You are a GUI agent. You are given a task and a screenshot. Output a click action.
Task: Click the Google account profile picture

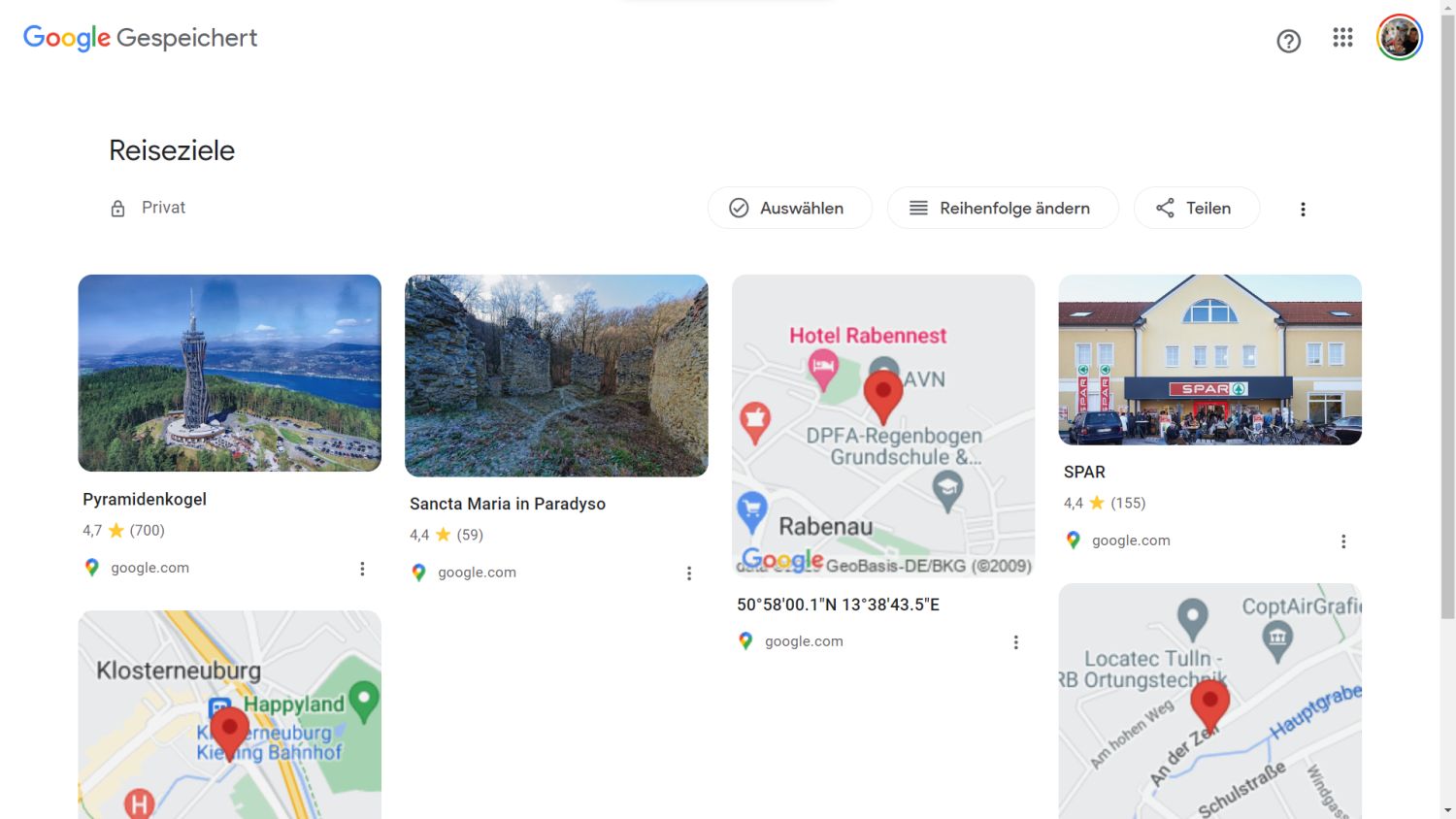click(x=1399, y=38)
